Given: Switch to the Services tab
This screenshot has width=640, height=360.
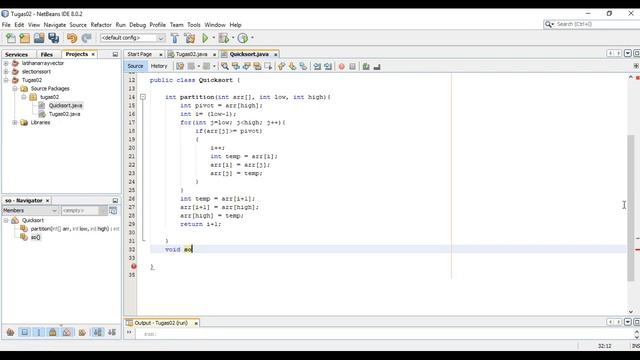Looking at the screenshot, I should click(x=16, y=54).
